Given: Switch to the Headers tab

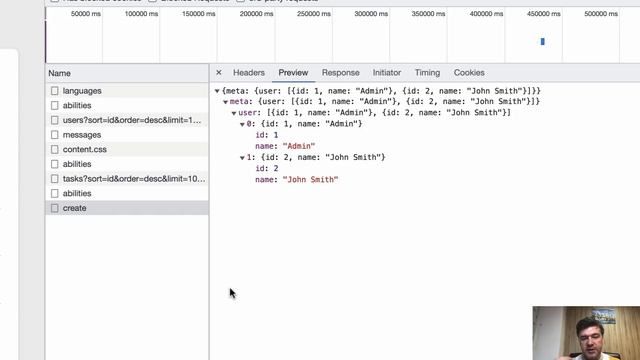Looking at the screenshot, I should point(249,73).
